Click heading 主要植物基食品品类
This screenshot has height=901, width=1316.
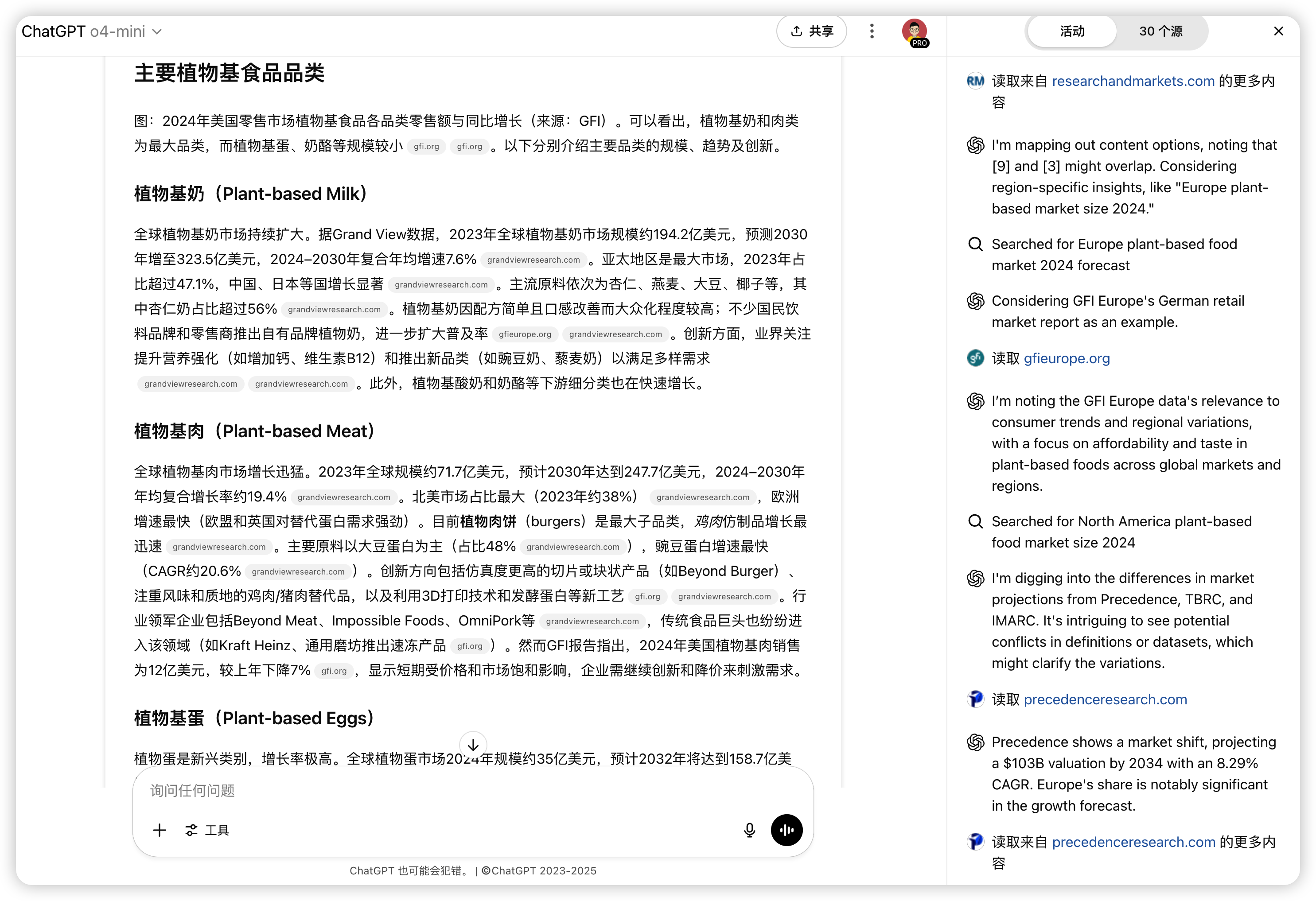pyautogui.click(x=230, y=73)
